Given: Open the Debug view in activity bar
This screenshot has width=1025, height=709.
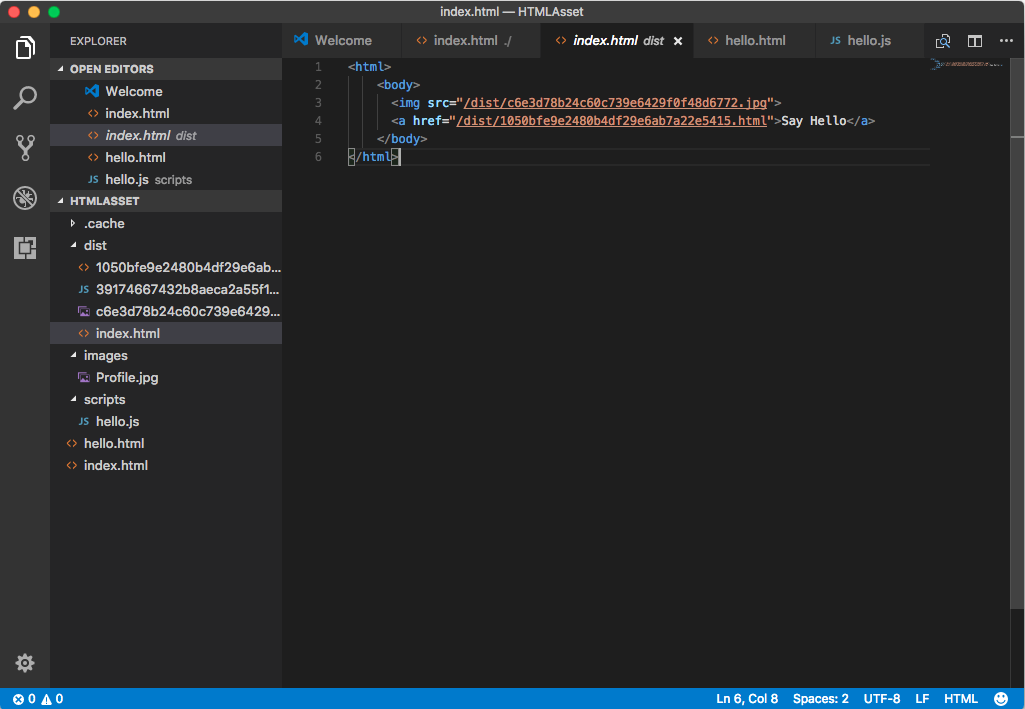Looking at the screenshot, I should 25,198.
